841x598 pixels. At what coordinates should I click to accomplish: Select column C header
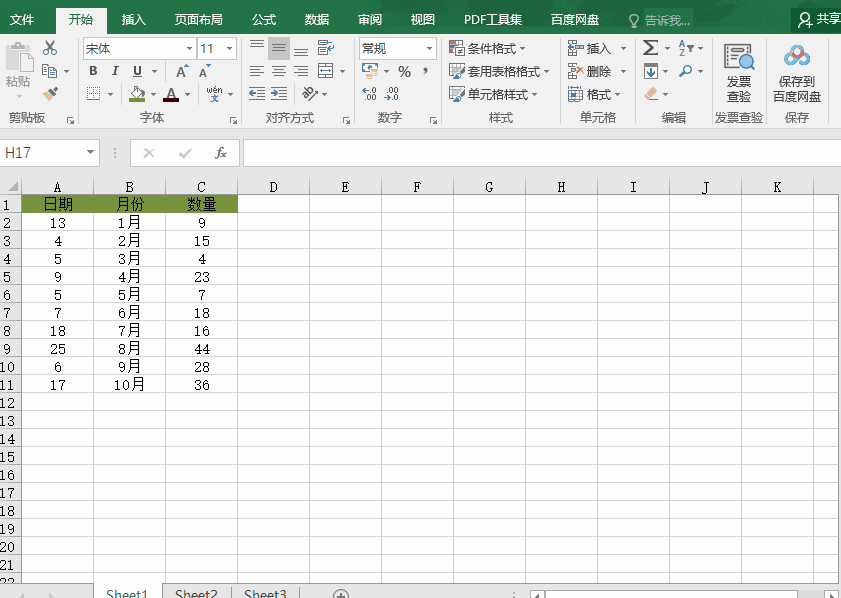(201, 187)
